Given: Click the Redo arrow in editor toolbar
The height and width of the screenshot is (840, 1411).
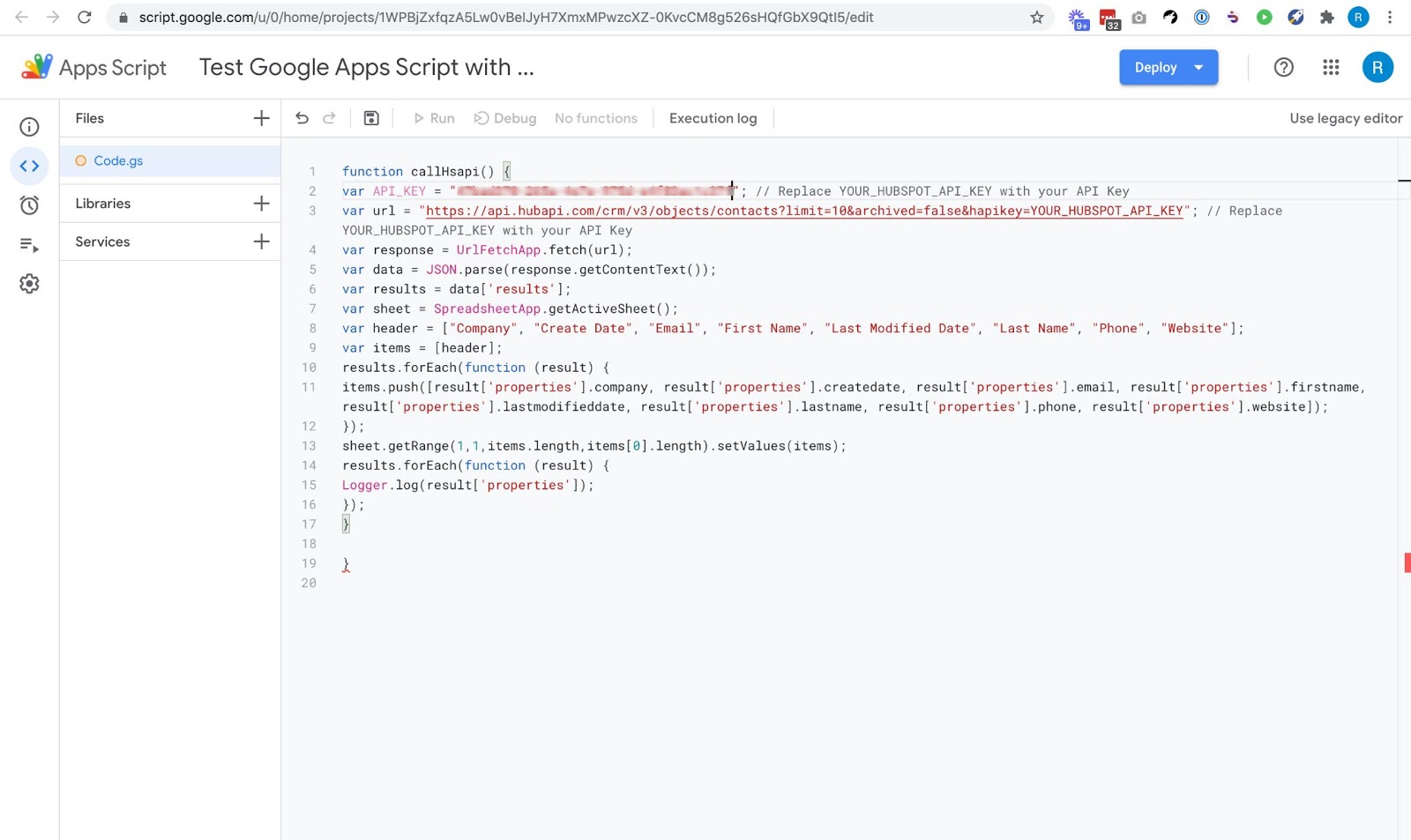Looking at the screenshot, I should pos(329,118).
